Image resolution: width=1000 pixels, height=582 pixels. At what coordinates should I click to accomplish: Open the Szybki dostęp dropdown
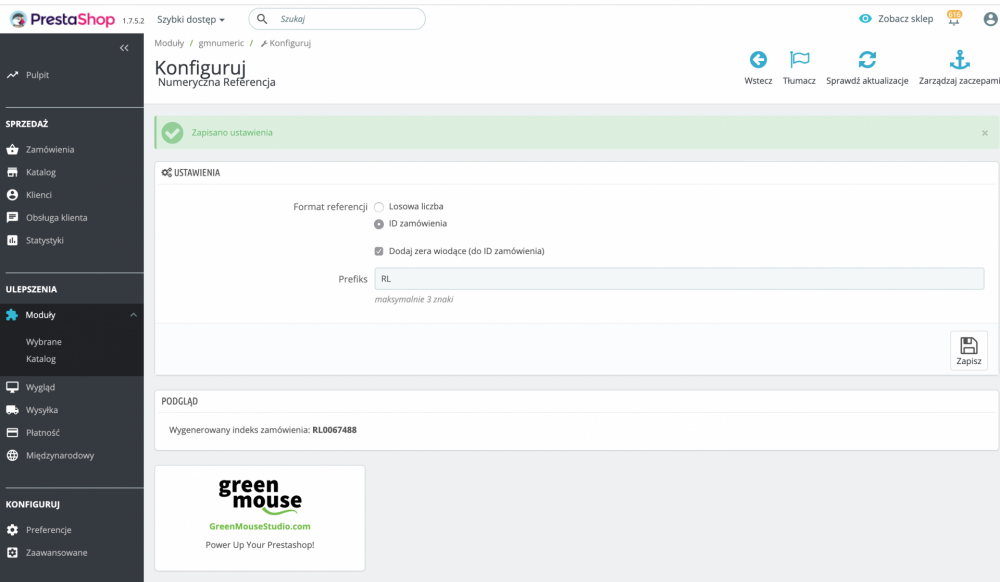tap(188, 18)
